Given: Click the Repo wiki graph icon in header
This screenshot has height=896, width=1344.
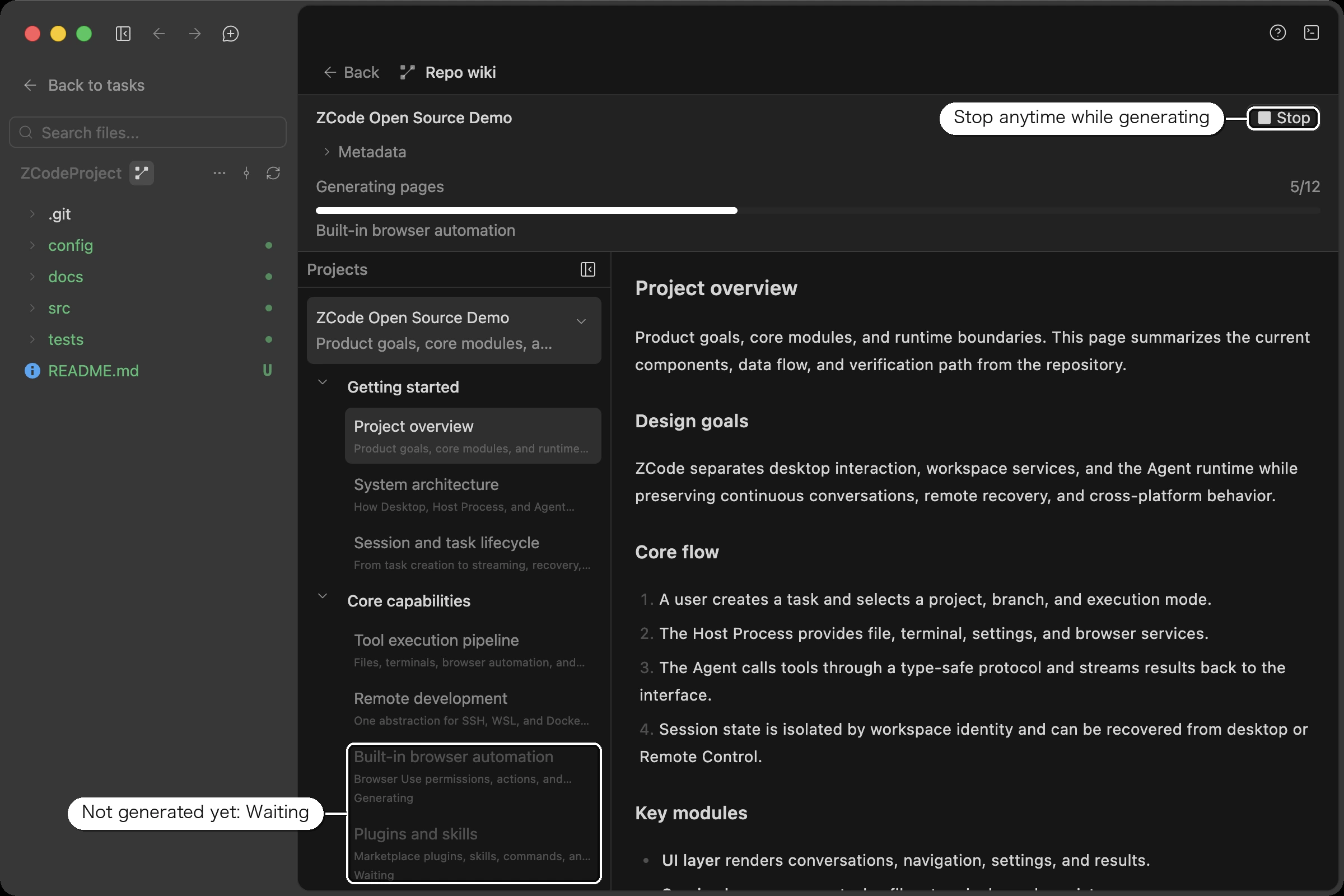Looking at the screenshot, I should tap(408, 73).
